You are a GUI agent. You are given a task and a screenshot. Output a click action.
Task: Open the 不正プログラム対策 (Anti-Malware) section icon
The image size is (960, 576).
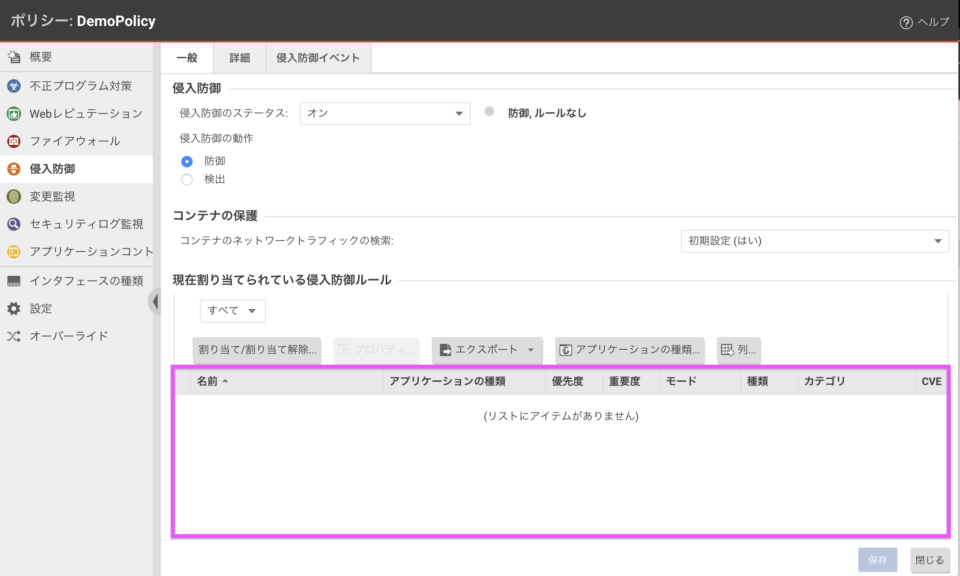pos(12,86)
